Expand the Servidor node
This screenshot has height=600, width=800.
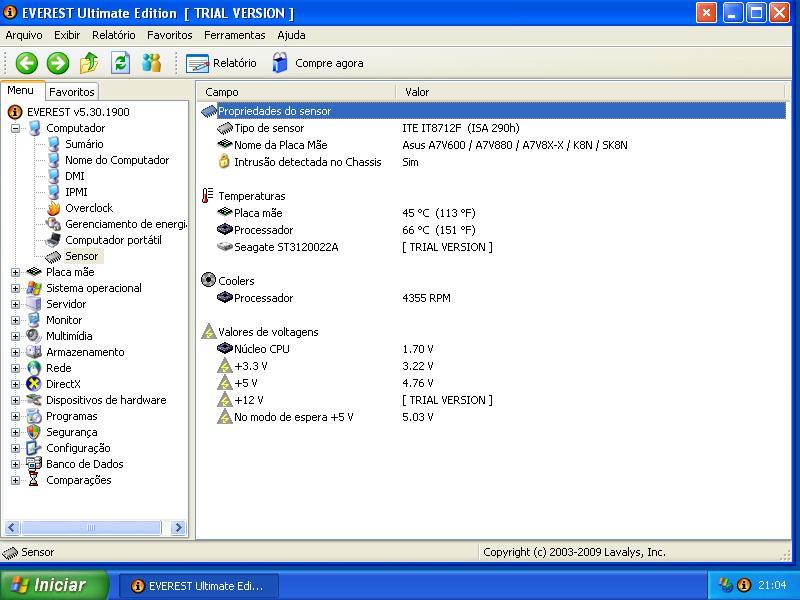[15, 304]
